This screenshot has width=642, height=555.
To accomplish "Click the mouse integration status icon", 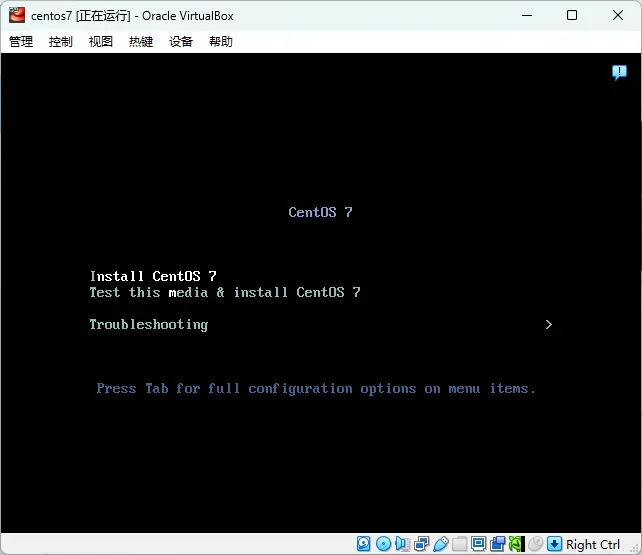I will tap(536, 544).
